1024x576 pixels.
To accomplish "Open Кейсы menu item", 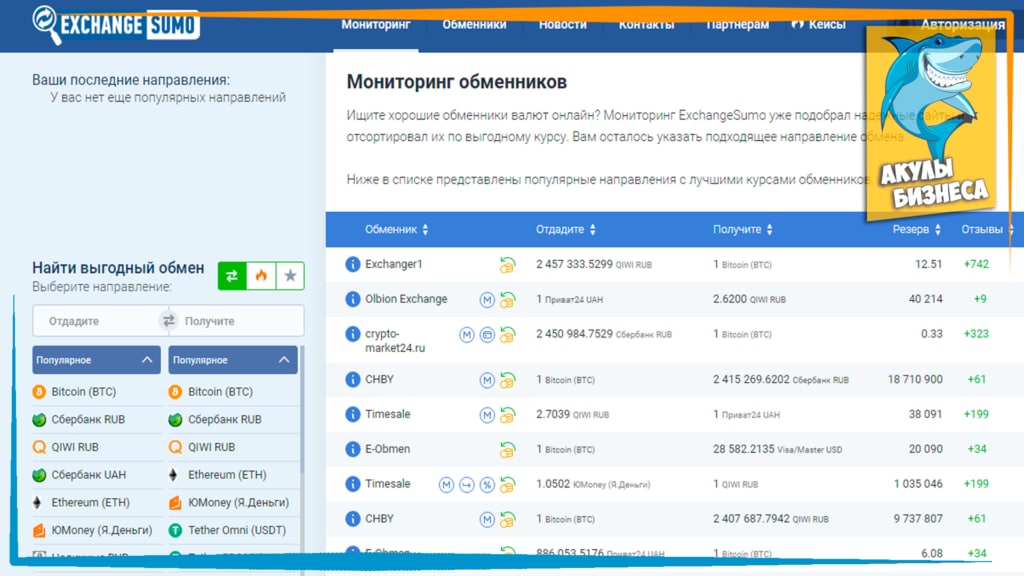I will (819, 25).
